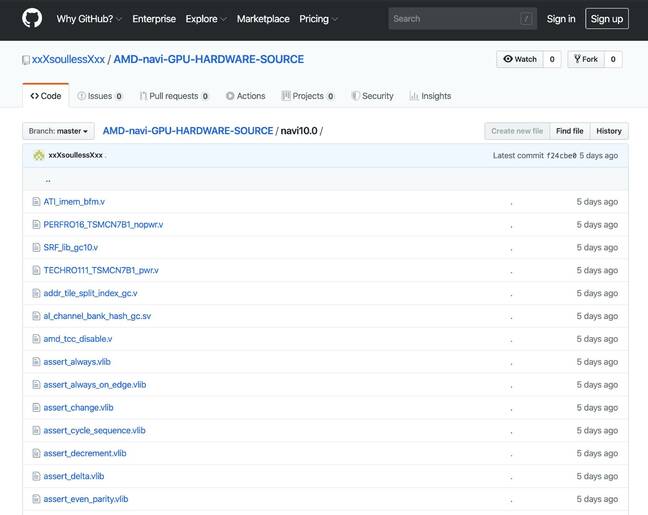Click file icon of amd_tcc_disable.v
Screen dimensions: 648x515
point(36,339)
